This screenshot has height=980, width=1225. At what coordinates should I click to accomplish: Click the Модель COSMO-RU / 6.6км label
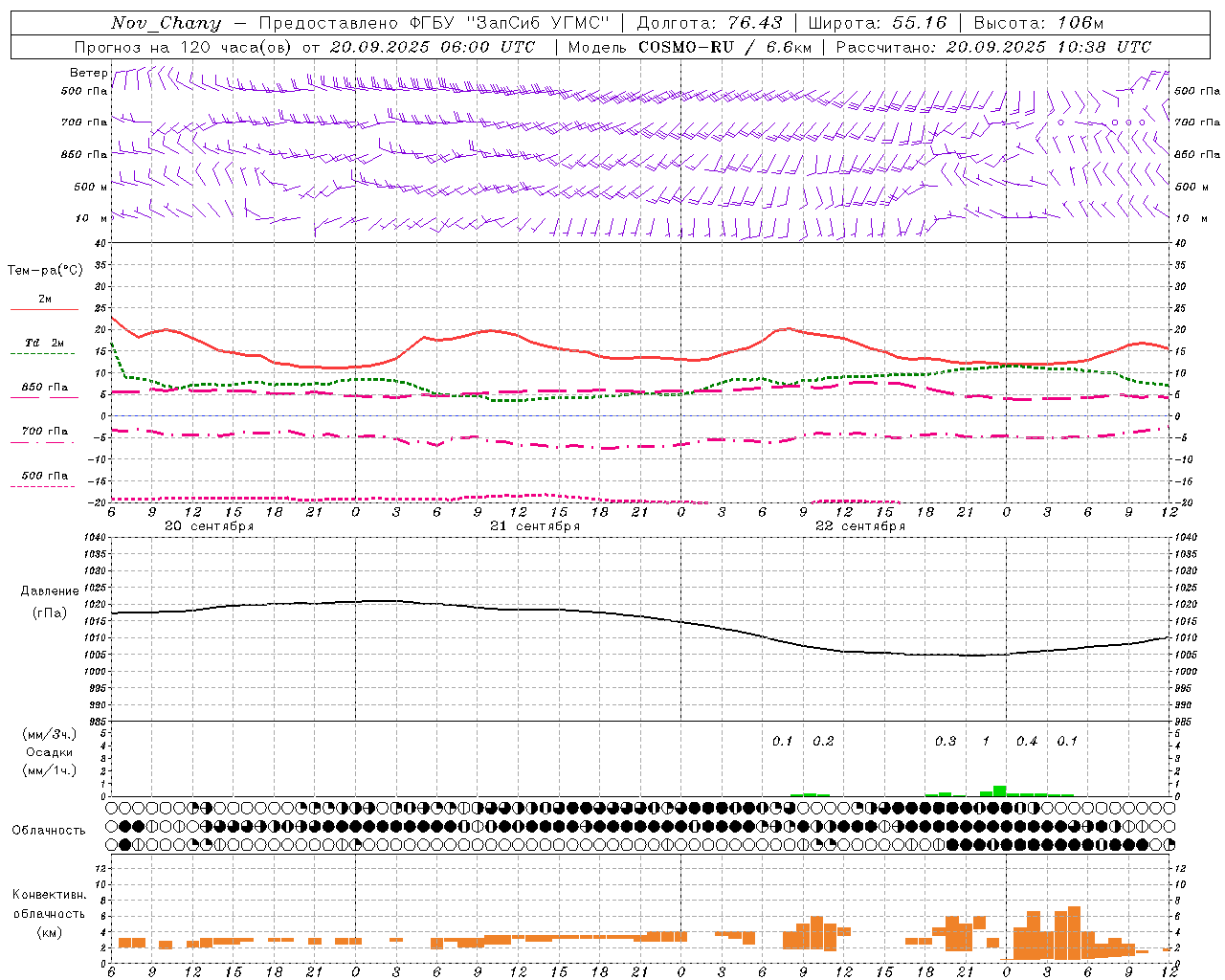click(x=690, y=47)
